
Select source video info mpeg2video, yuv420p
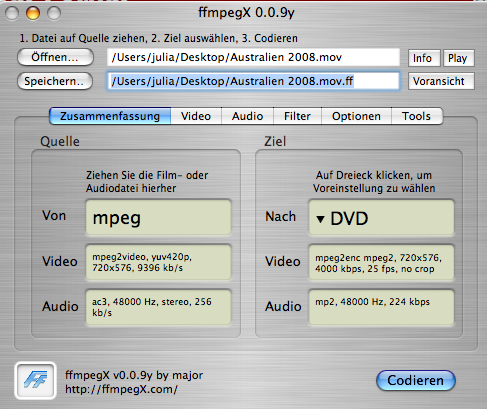(x=158, y=262)
